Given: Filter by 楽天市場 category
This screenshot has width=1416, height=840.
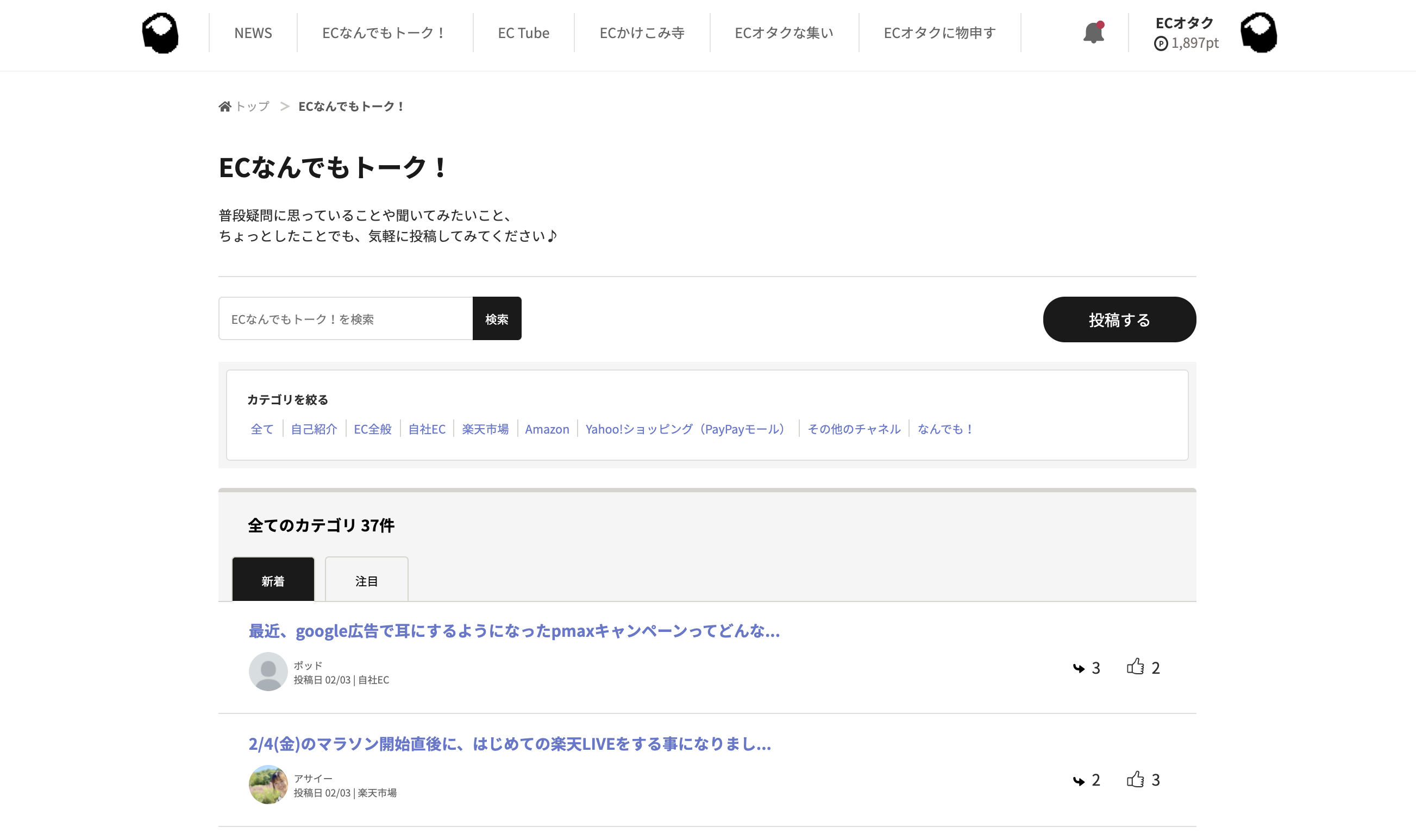Looking at the screenshot, I should click(x=485, y=429).
